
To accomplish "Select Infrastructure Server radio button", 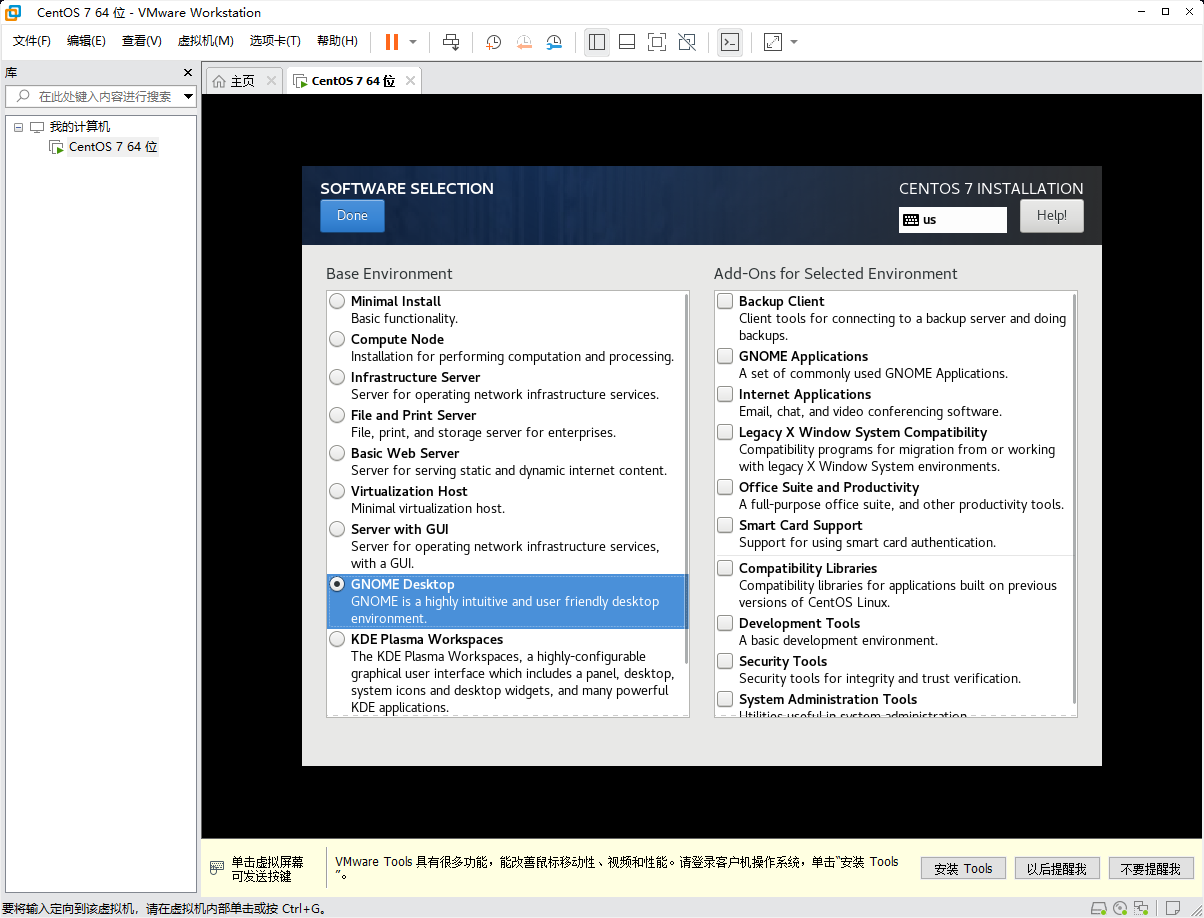I will [x=337, y=377].
